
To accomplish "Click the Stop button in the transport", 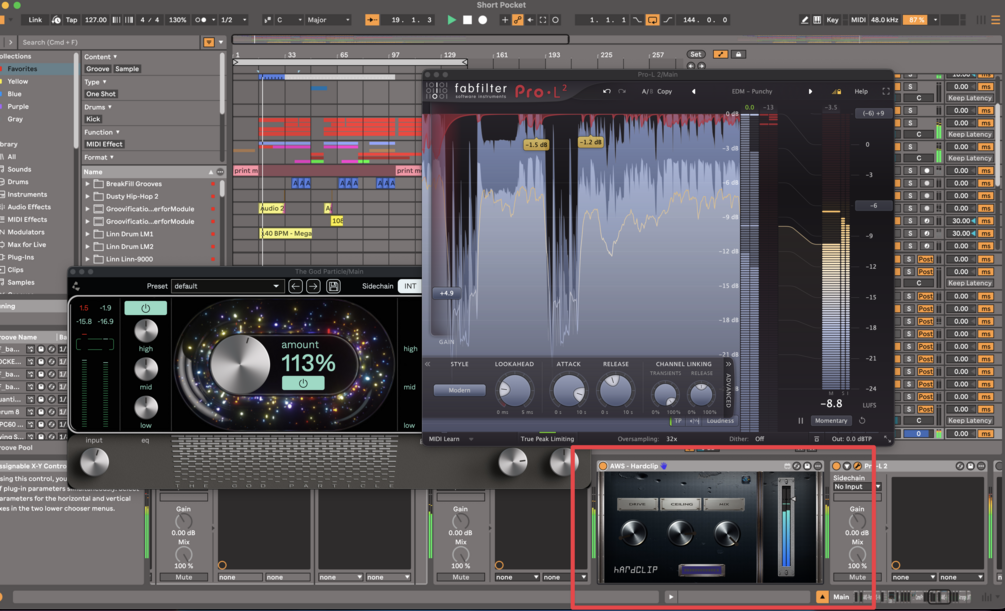I will (467, 20).
